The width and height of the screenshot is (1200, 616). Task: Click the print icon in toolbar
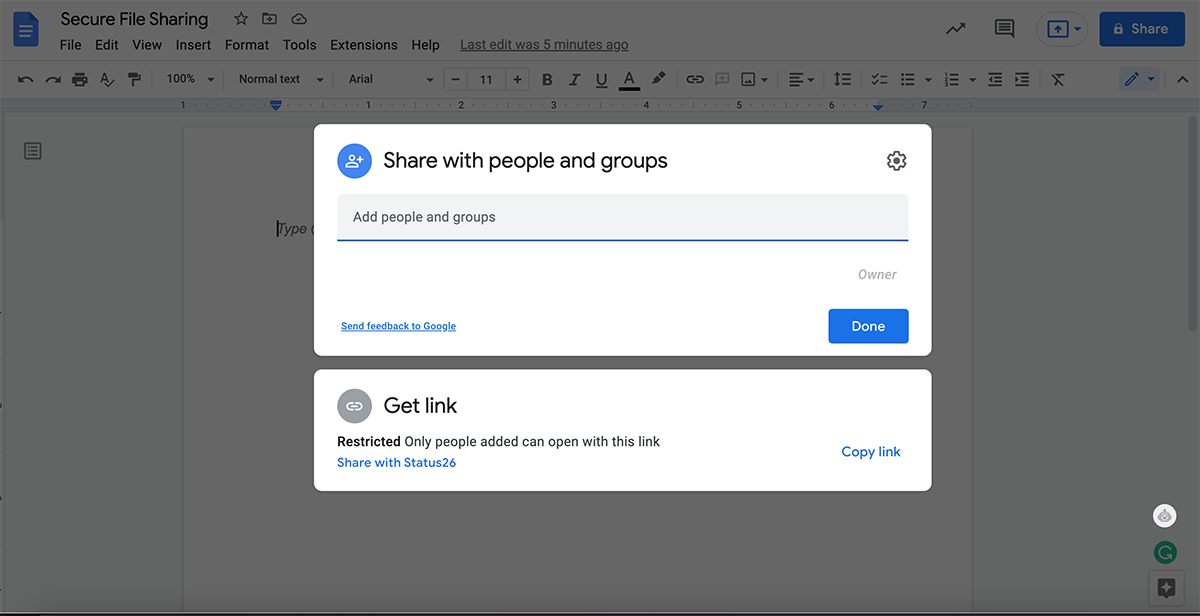click(x=80, y=79)
